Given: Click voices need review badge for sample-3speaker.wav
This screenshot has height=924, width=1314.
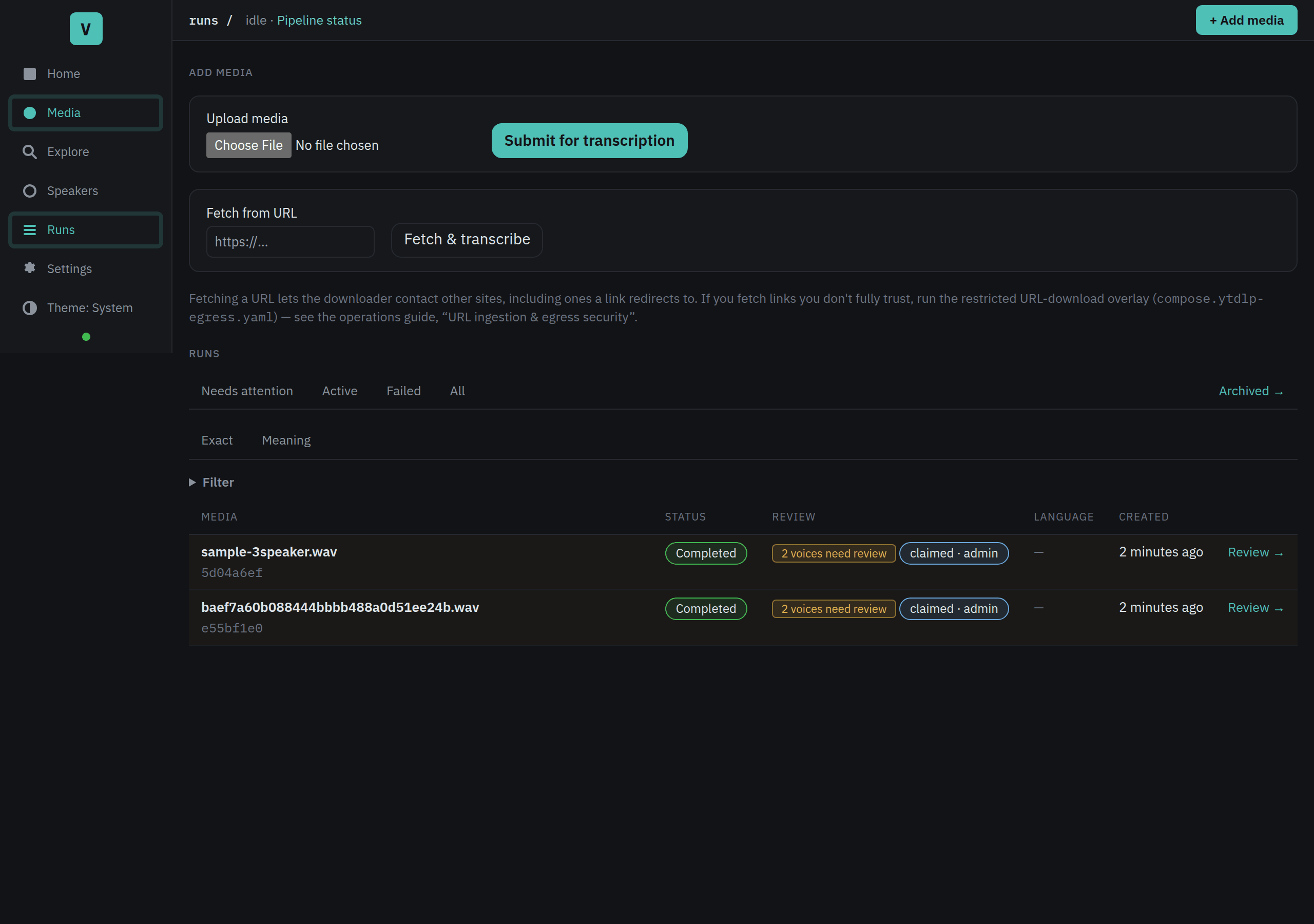Looking at the screenshot, I should [x=833, y=553].
